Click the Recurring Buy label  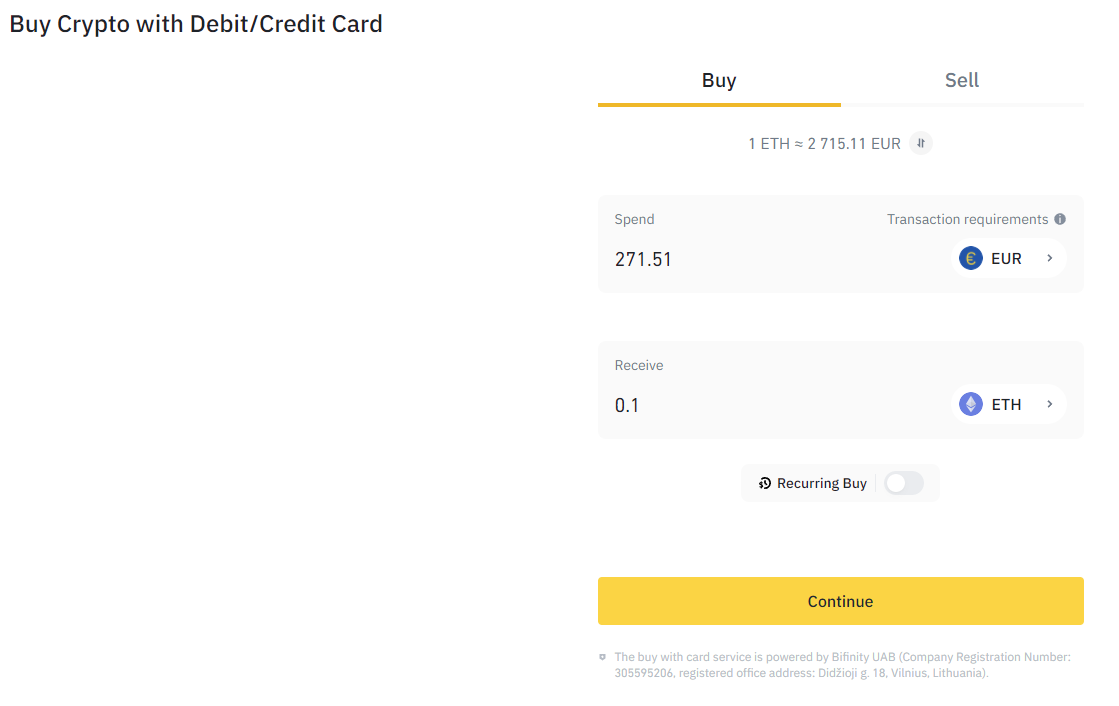click(x=821, y=483)
